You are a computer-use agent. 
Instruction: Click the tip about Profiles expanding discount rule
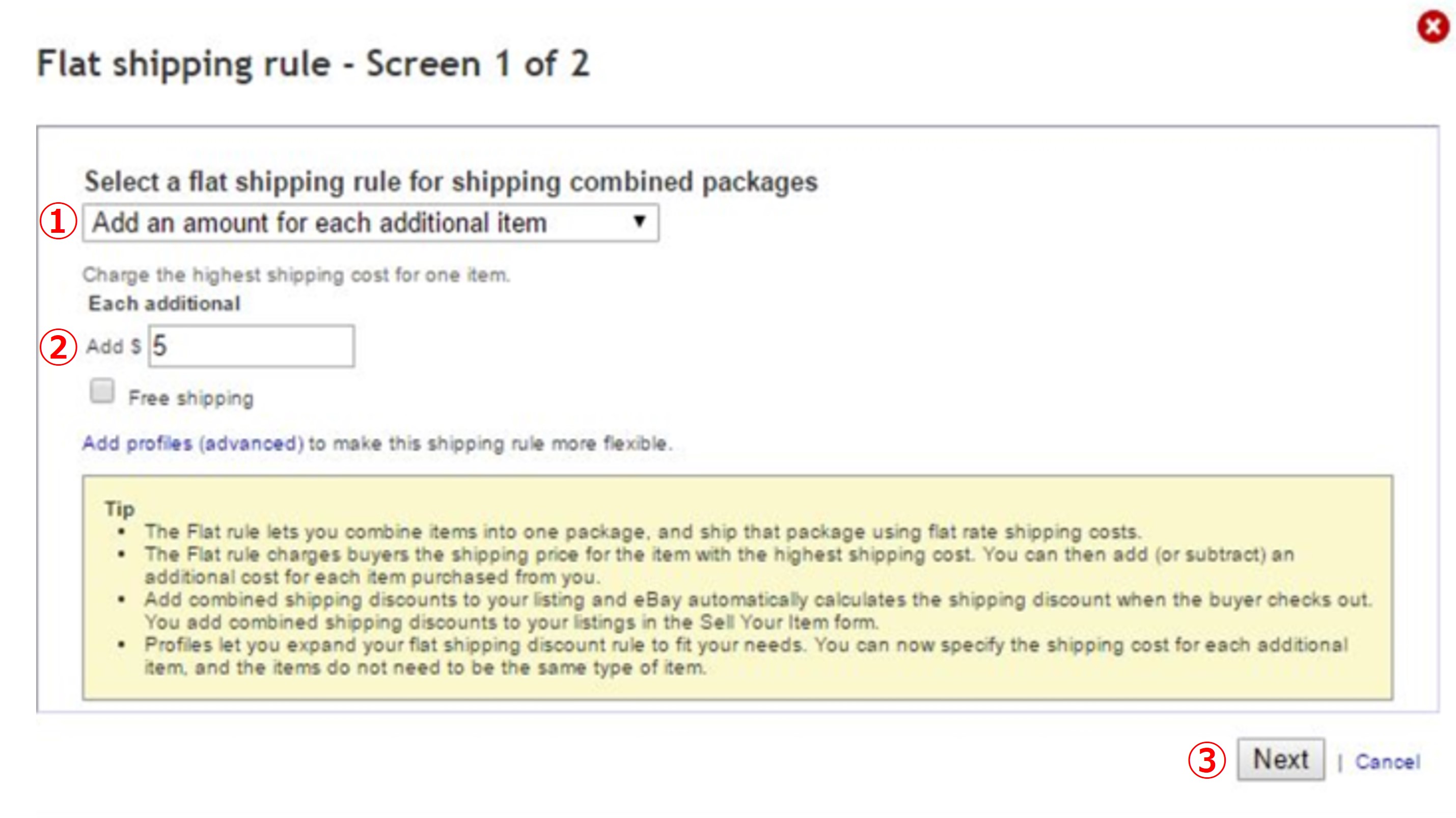[x=746, y=657]
